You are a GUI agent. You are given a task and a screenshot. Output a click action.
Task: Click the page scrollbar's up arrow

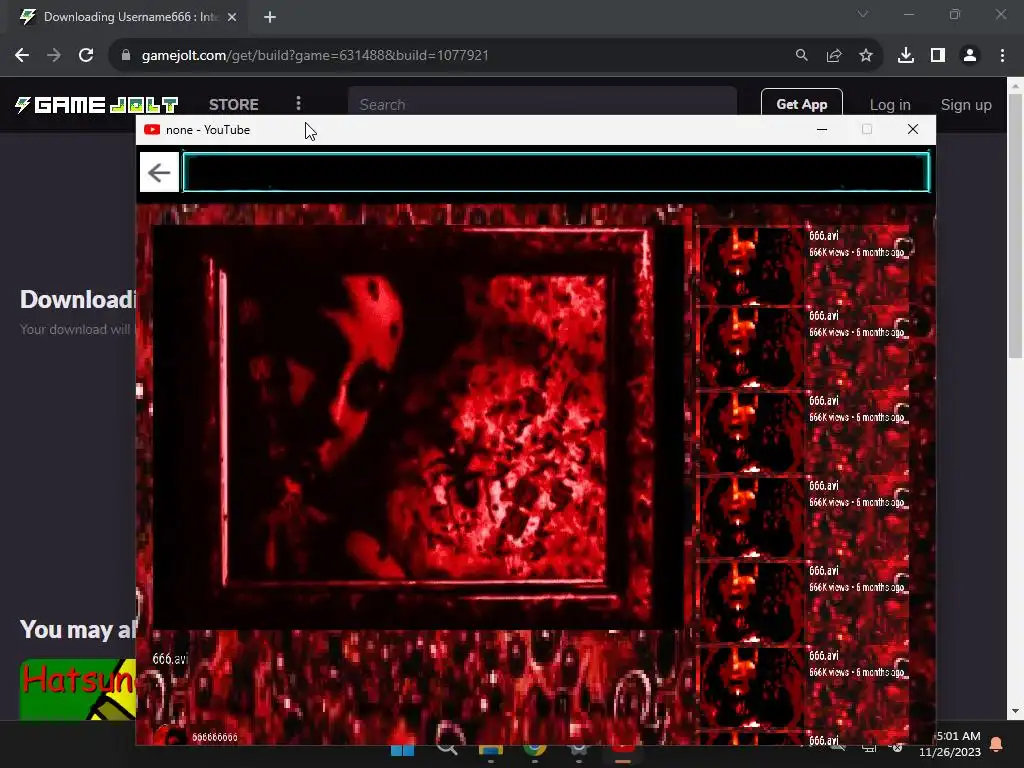pyautogui.click(x=1015, y=86)
